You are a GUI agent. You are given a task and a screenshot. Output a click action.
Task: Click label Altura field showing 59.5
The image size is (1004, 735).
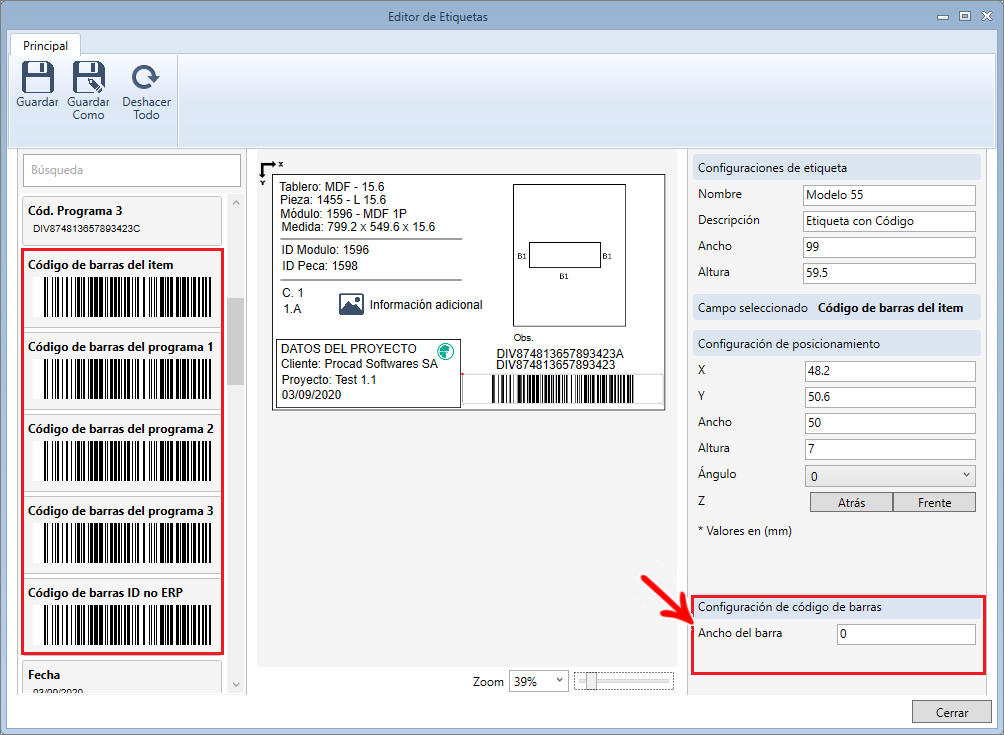click(889, 273)
